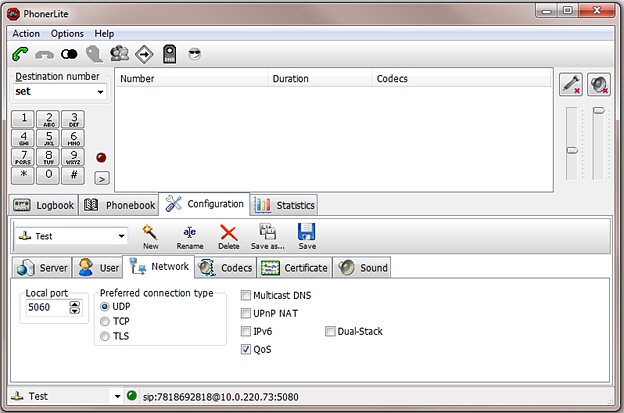Mute the speaker using its icon
The image size is (624, 413).
tap(599, 84)
